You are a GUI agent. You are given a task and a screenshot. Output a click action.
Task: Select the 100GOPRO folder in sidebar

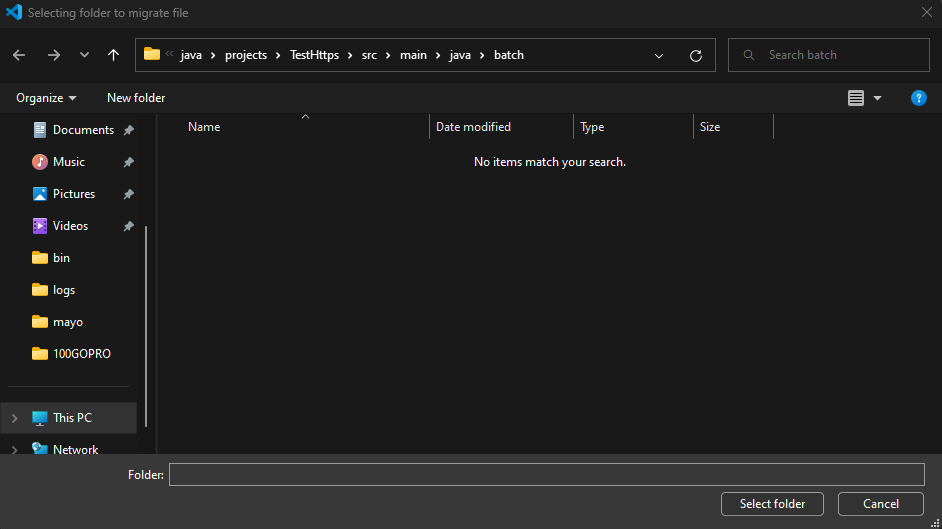[x=81, y=354]
